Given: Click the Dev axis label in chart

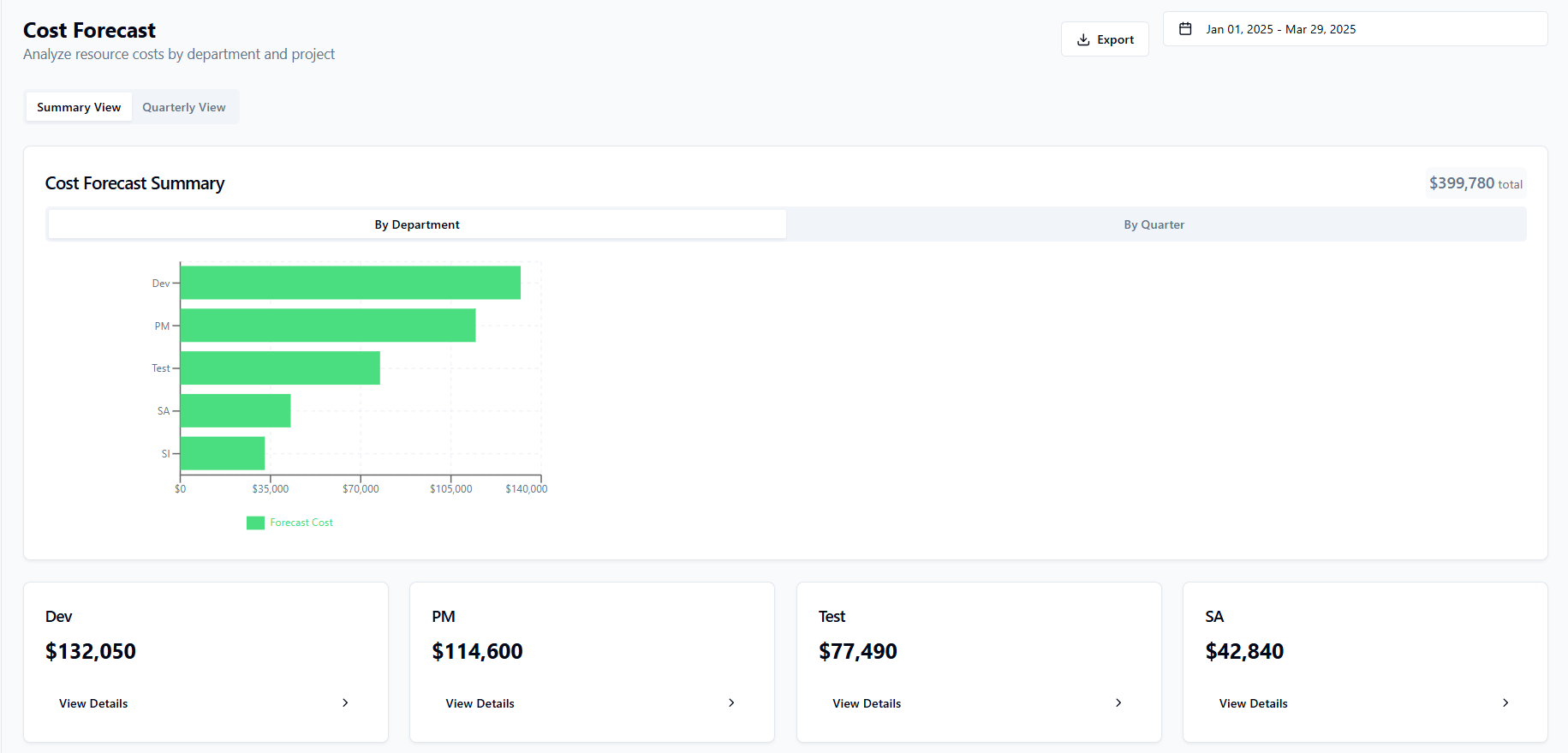Looking at the screenshot, I should [161, 284].
